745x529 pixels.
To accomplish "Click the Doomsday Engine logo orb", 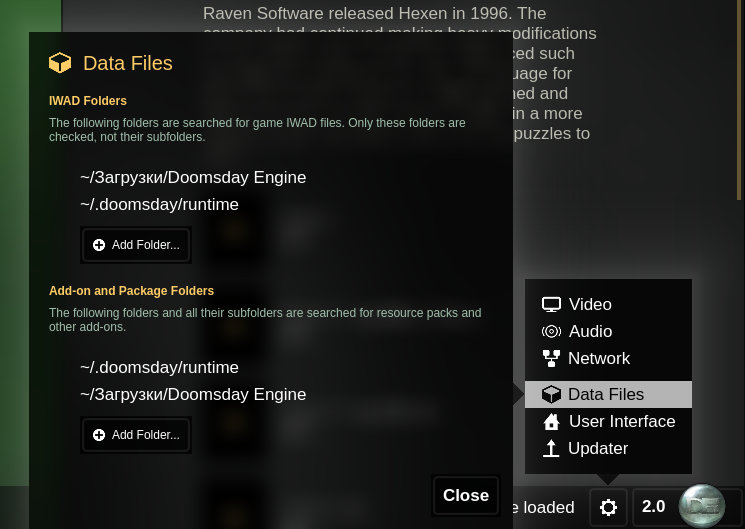I will click(x=702, y=506).
